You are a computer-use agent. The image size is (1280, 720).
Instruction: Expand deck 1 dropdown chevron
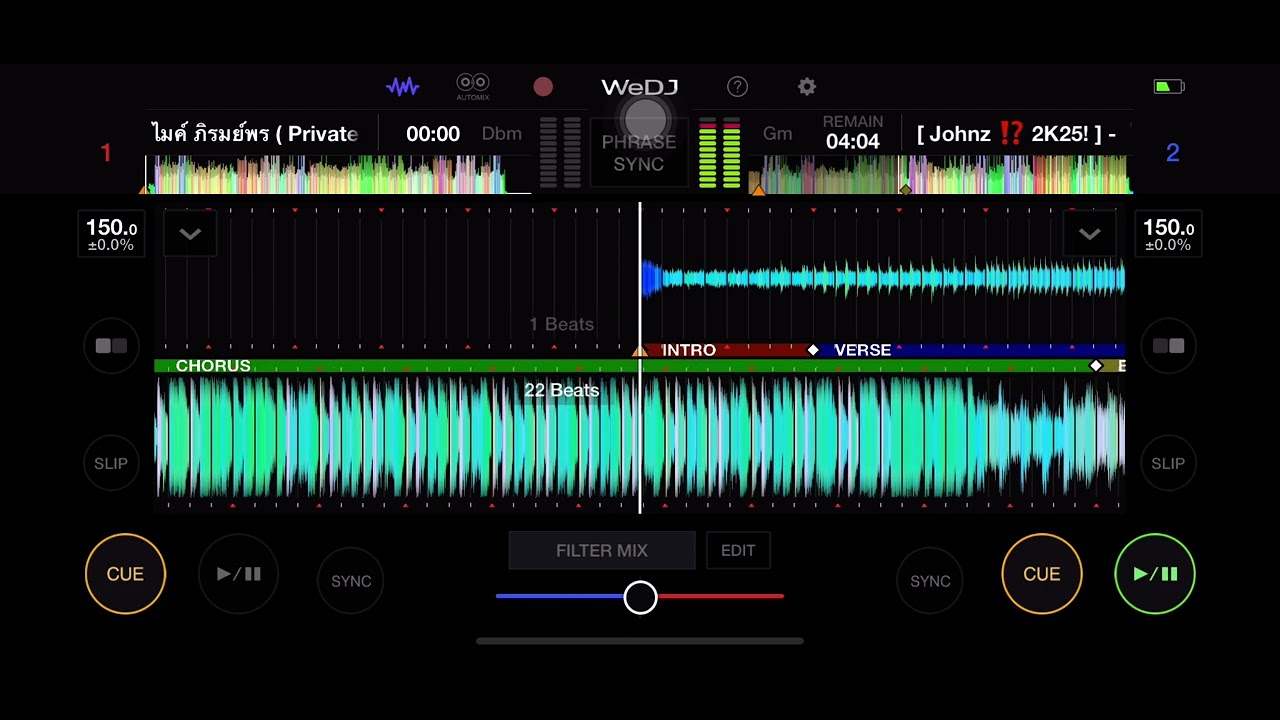point(190,234)
